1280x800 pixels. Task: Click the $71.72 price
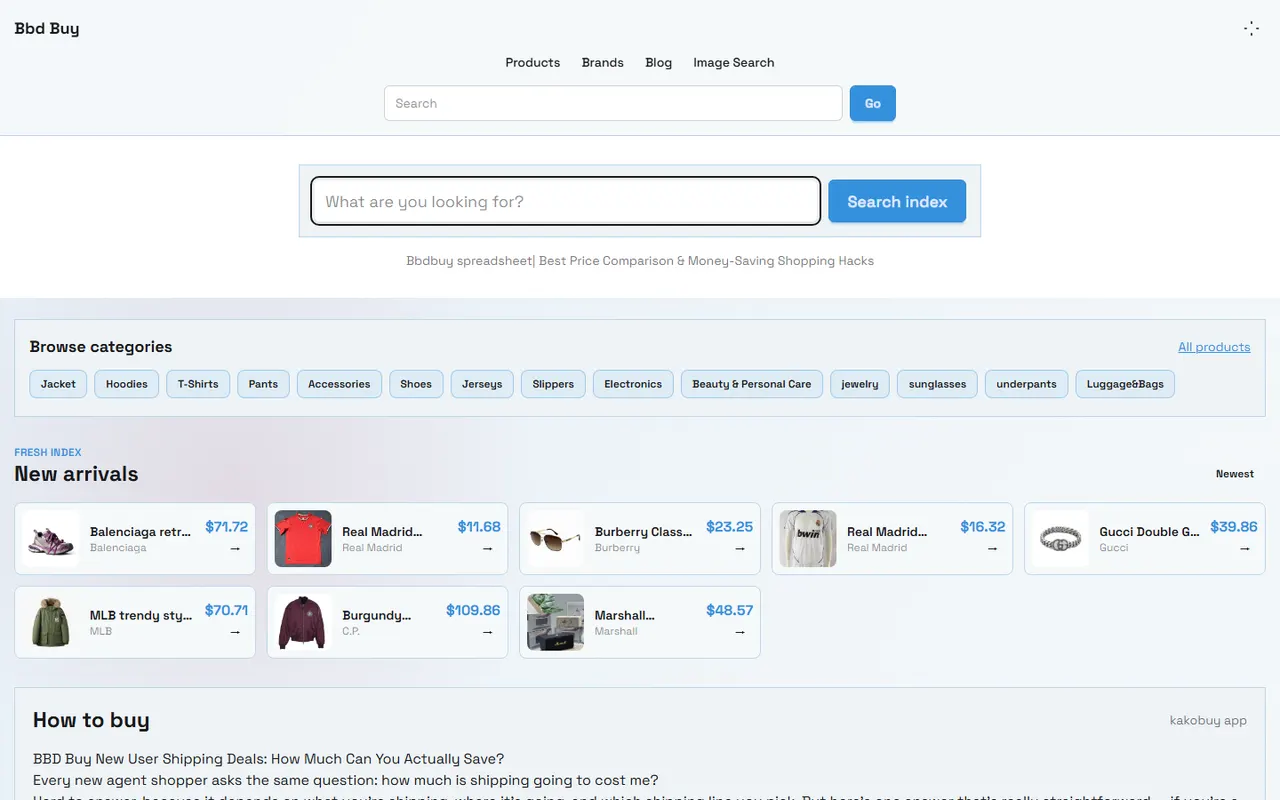tap(226, 527)
